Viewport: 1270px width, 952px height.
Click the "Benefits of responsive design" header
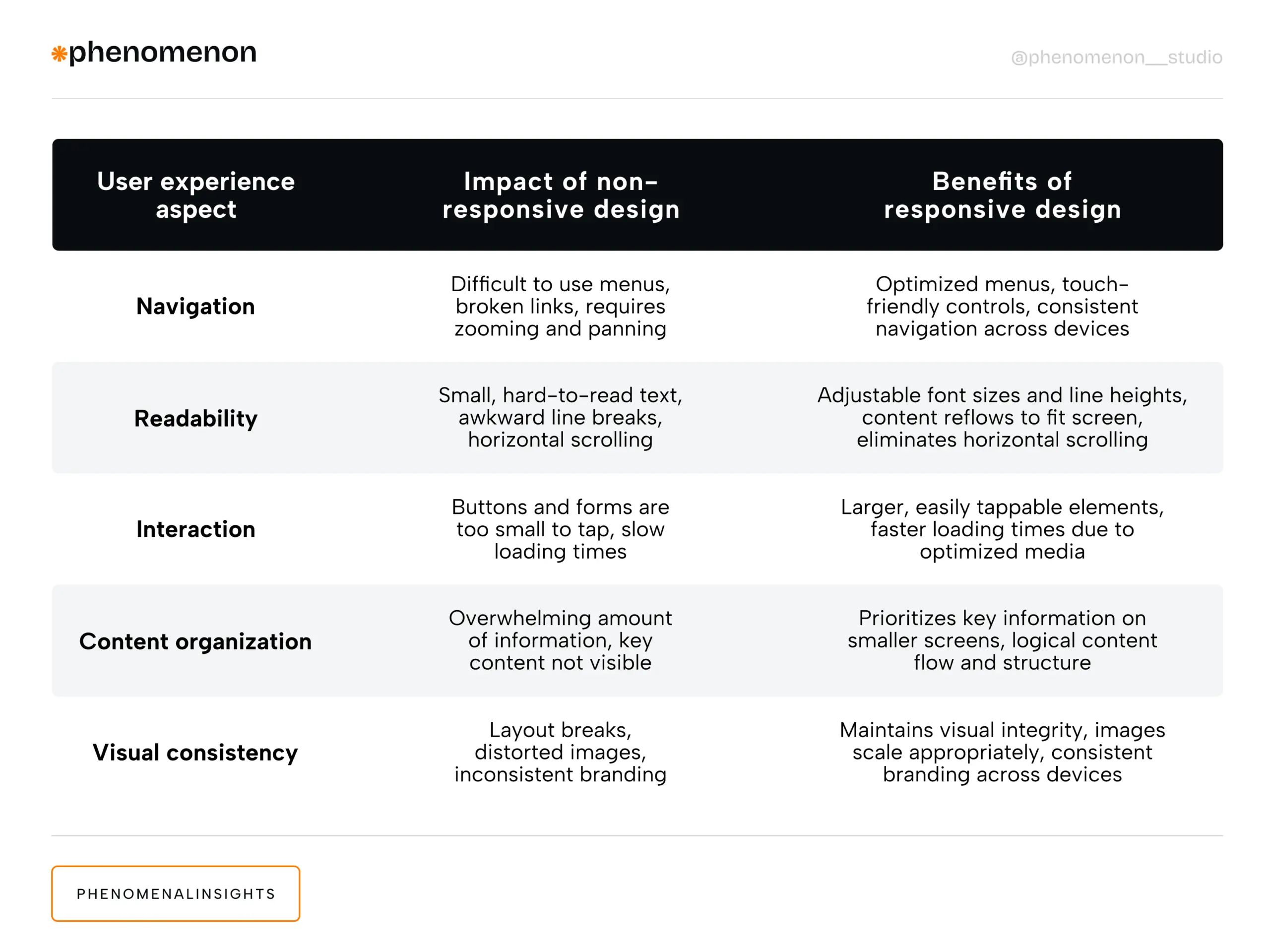coord(1002,195)
